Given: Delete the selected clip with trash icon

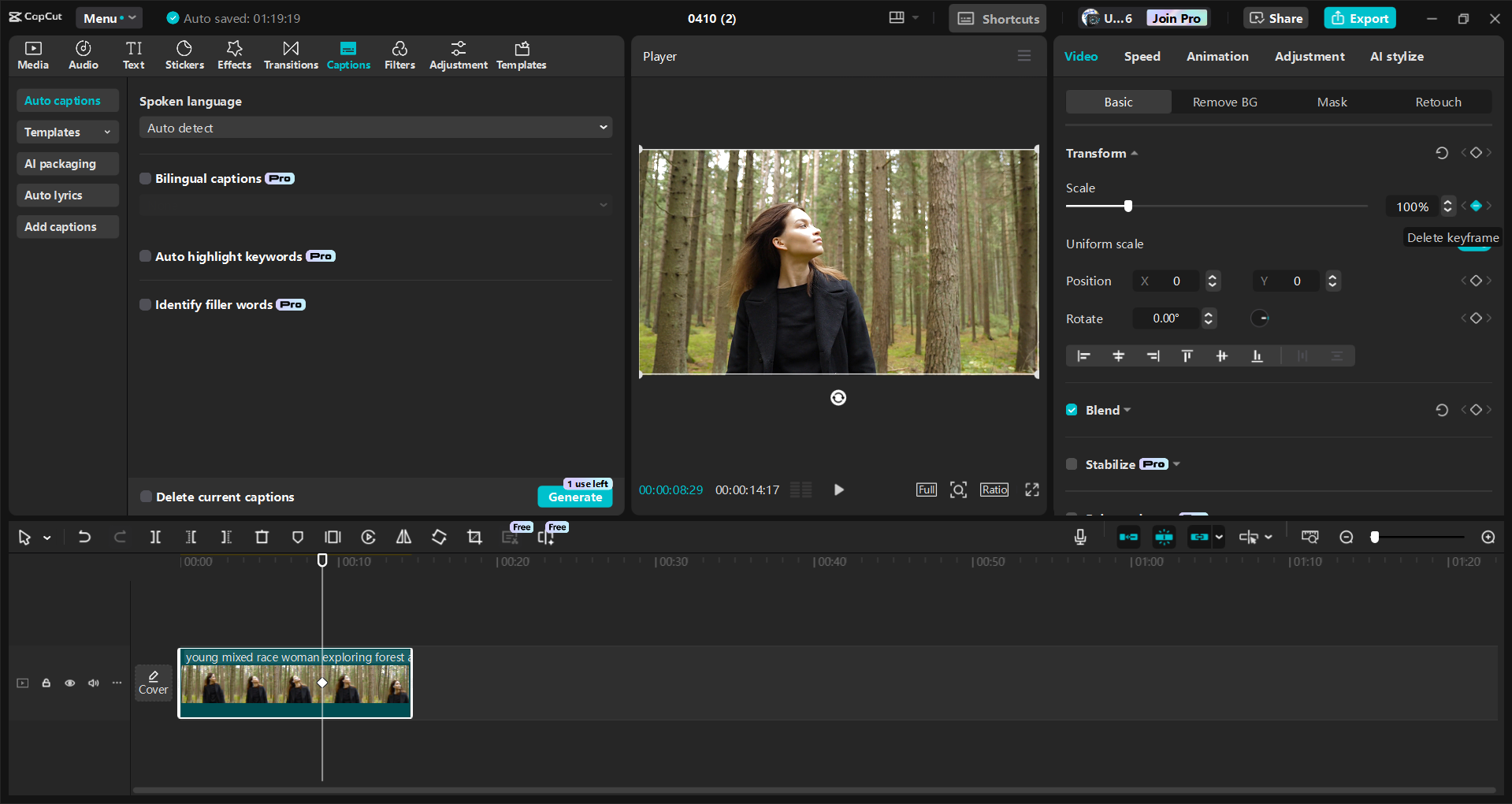Looking at the screenshot, I should click(x=262, y=537).
